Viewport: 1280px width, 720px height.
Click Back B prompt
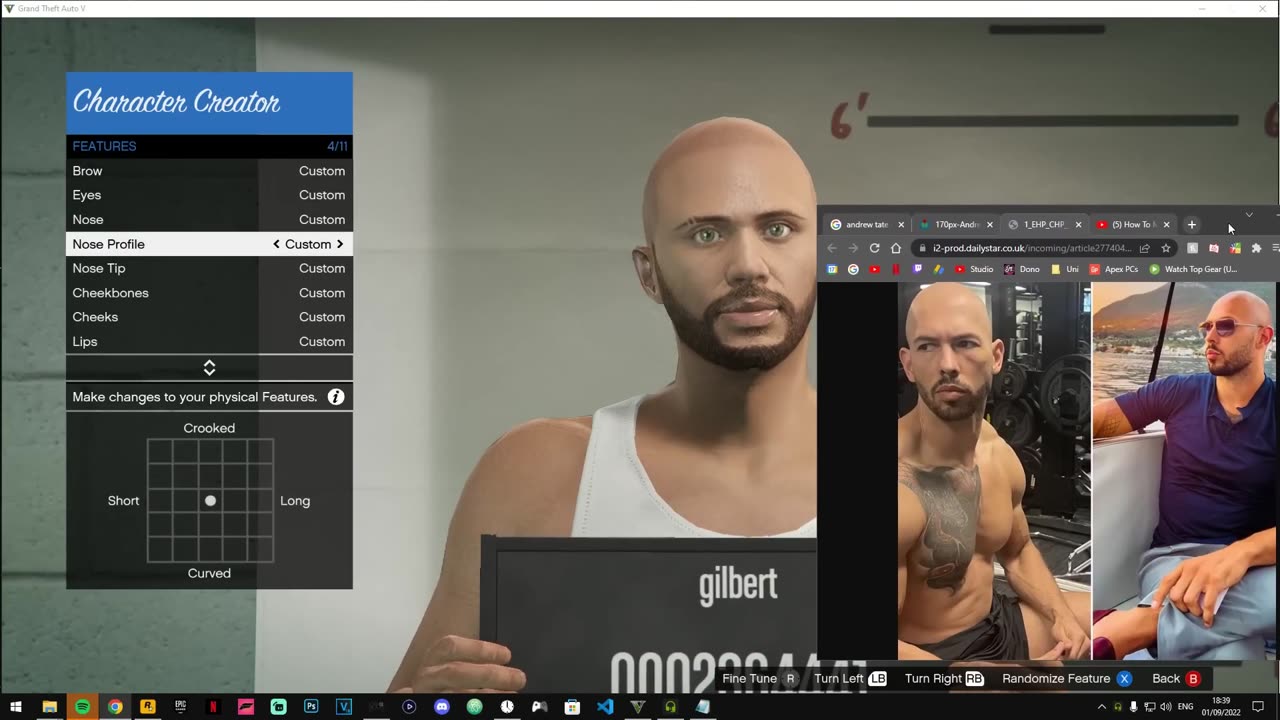[1176, 678]
